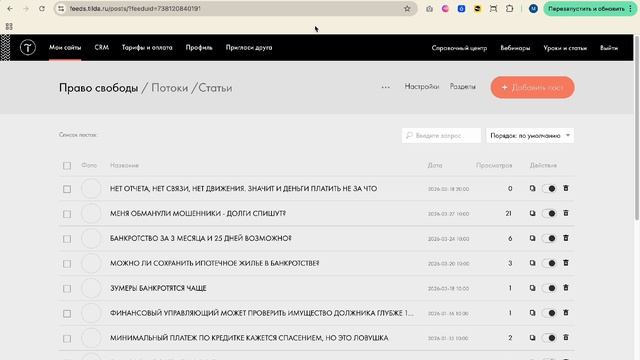Open the browser three-dot menu on update button
The width and height of the screenshot is (640, 360).
pyautogui.click(x=631, y=9)
